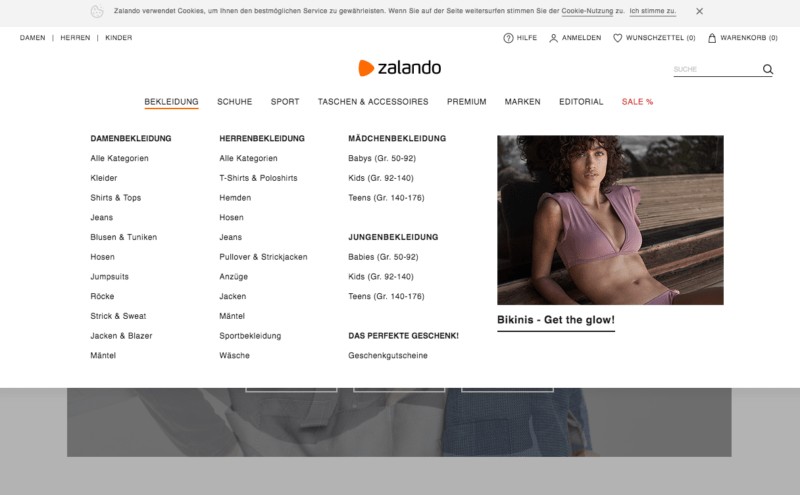Open the Sale % menu
The image size is (800, 495).
pyautogui.click(x=637, y=102)
